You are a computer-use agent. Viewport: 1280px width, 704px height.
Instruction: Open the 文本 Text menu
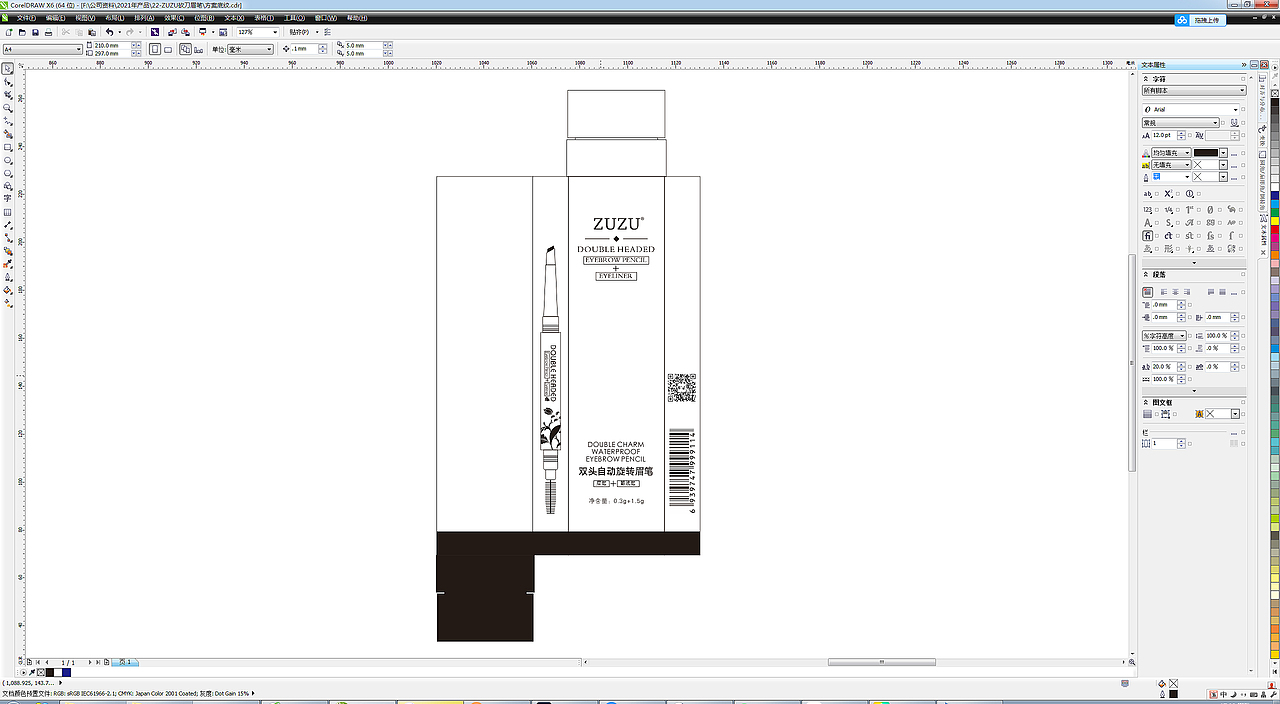point(233,18)
